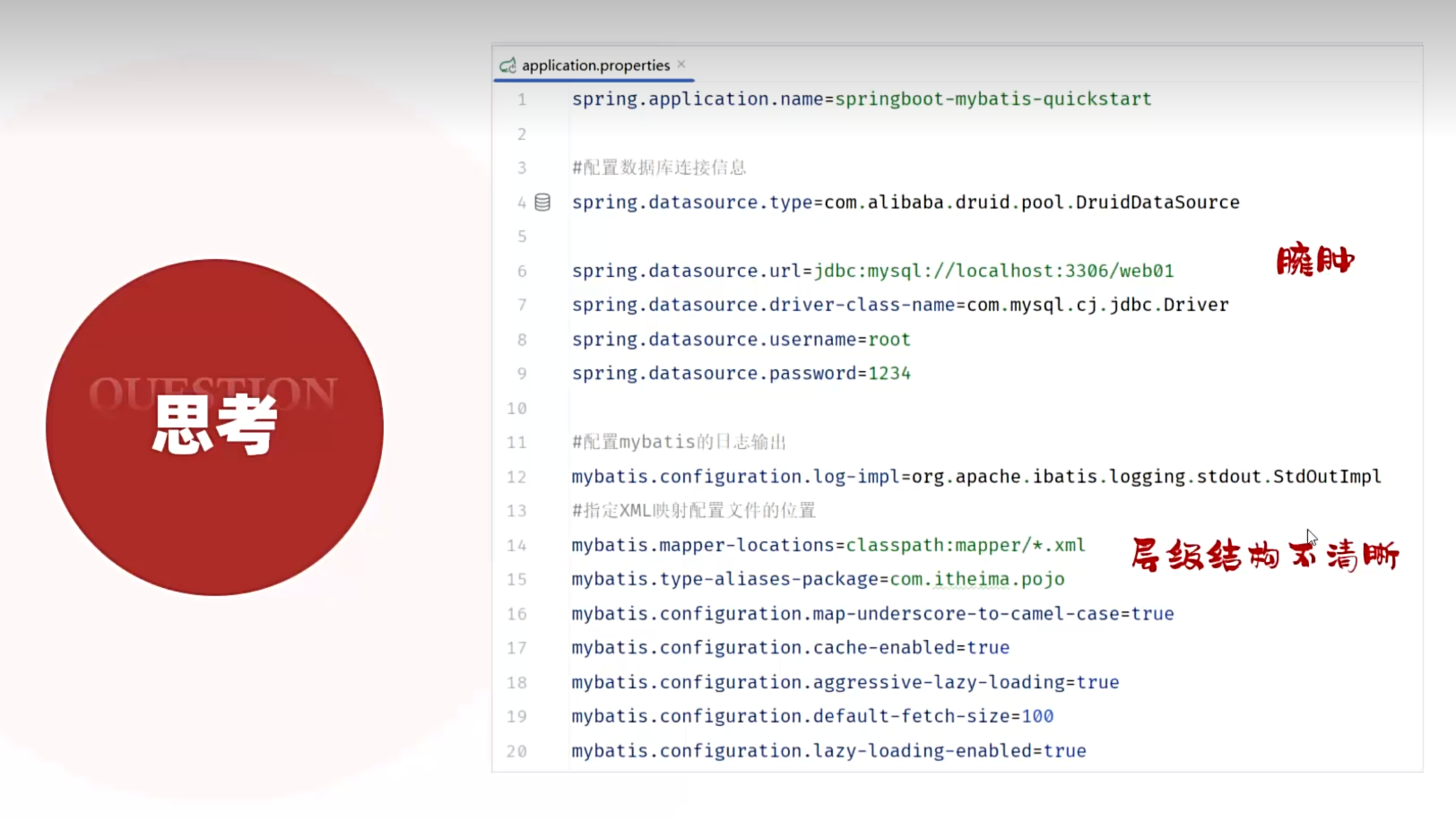Click the driver-class-name property line
The height and width of the screenshot is (821, 1456).
point(900,305)
